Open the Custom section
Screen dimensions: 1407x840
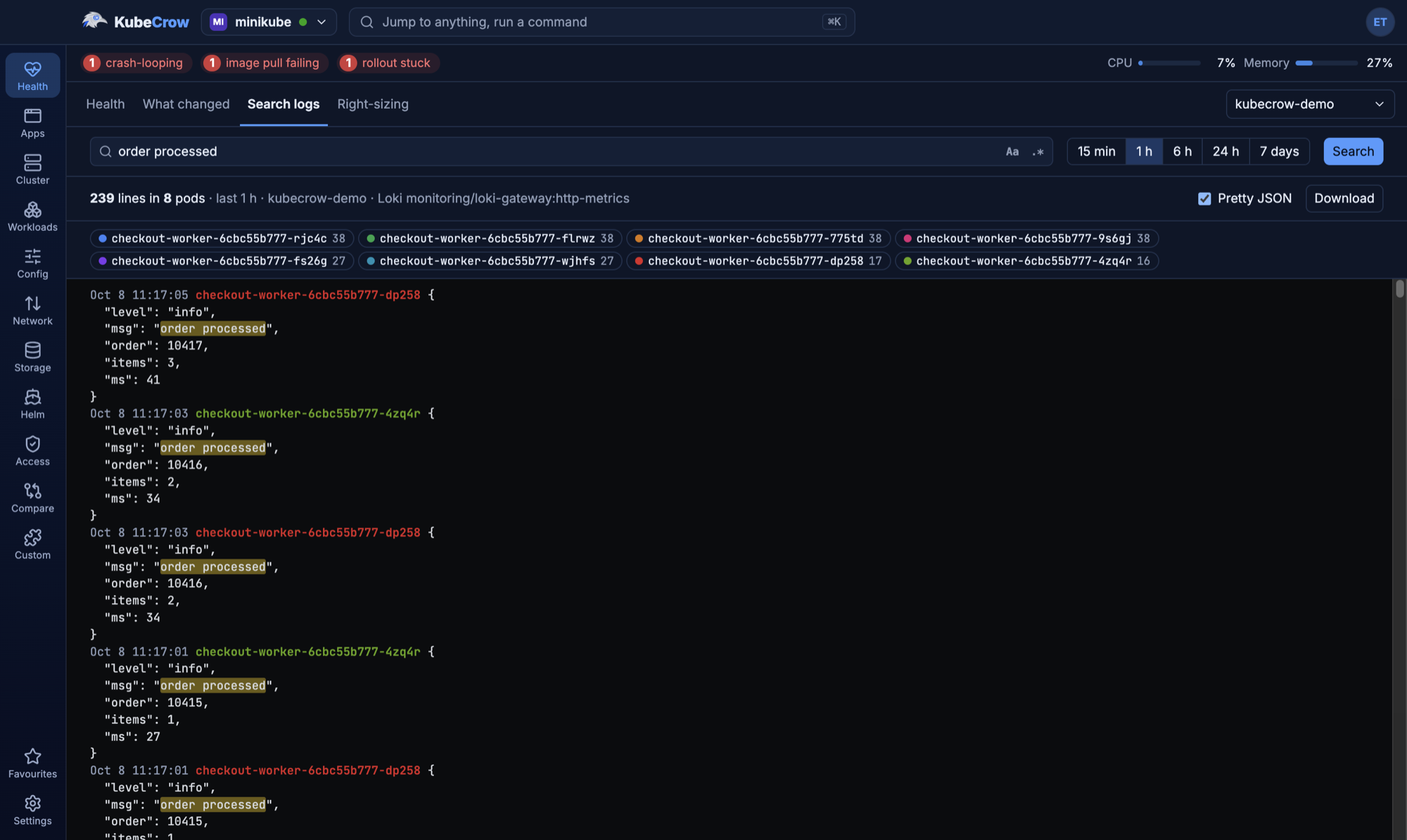click(x=32, y=545)
